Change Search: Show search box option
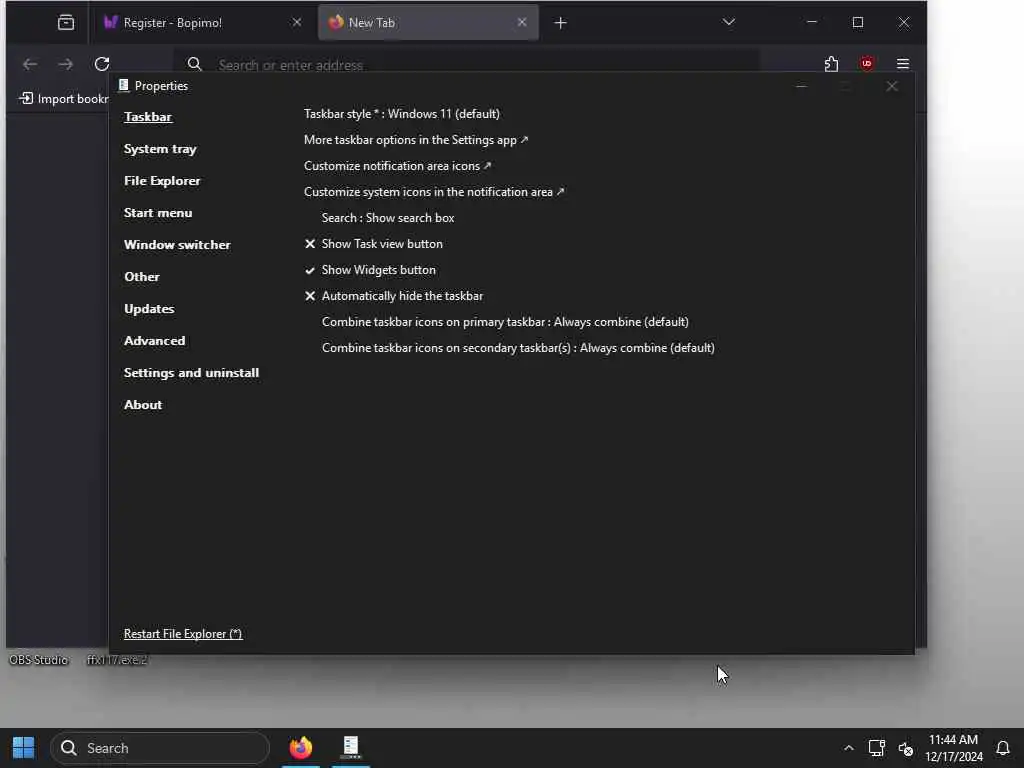The image size is (1024, 768). [388, 218]
